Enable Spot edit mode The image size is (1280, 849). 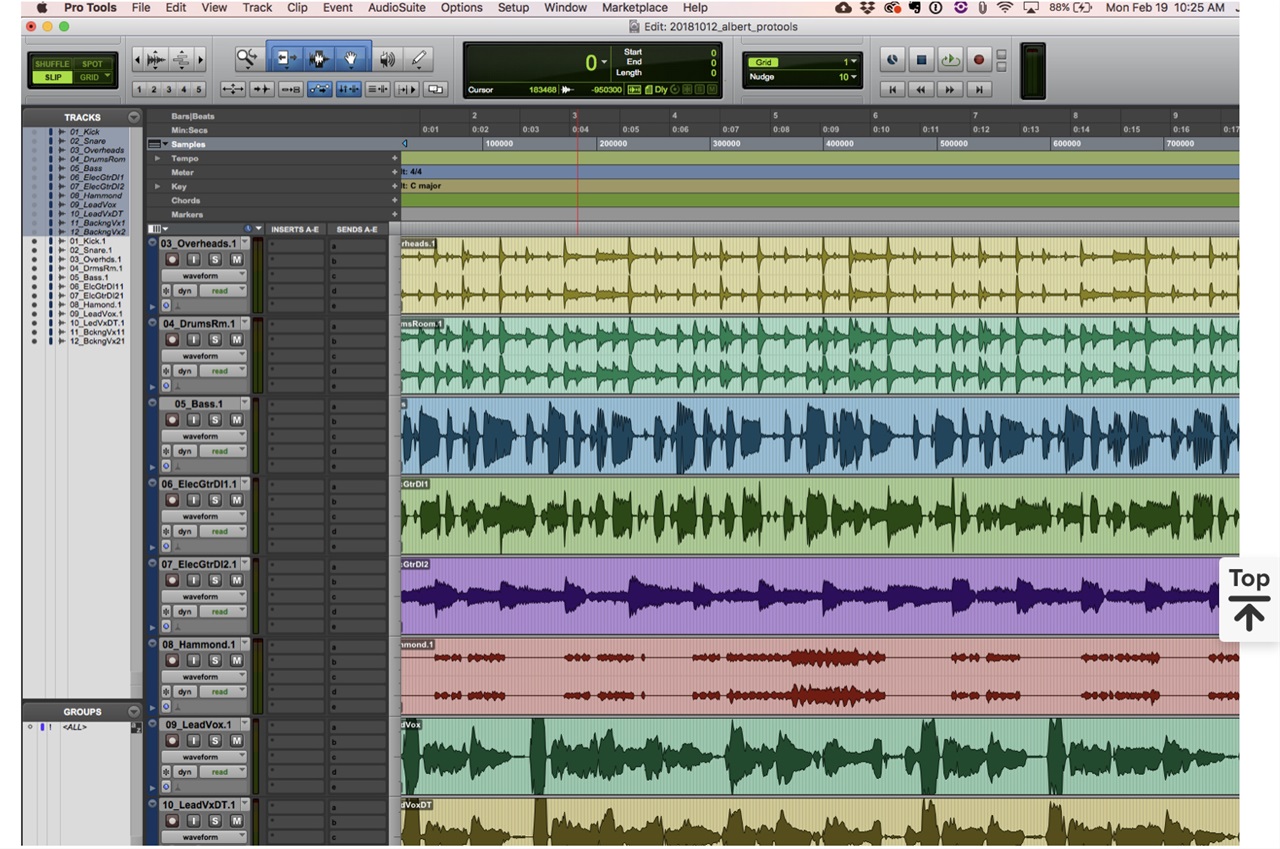(x=92, y=64)
